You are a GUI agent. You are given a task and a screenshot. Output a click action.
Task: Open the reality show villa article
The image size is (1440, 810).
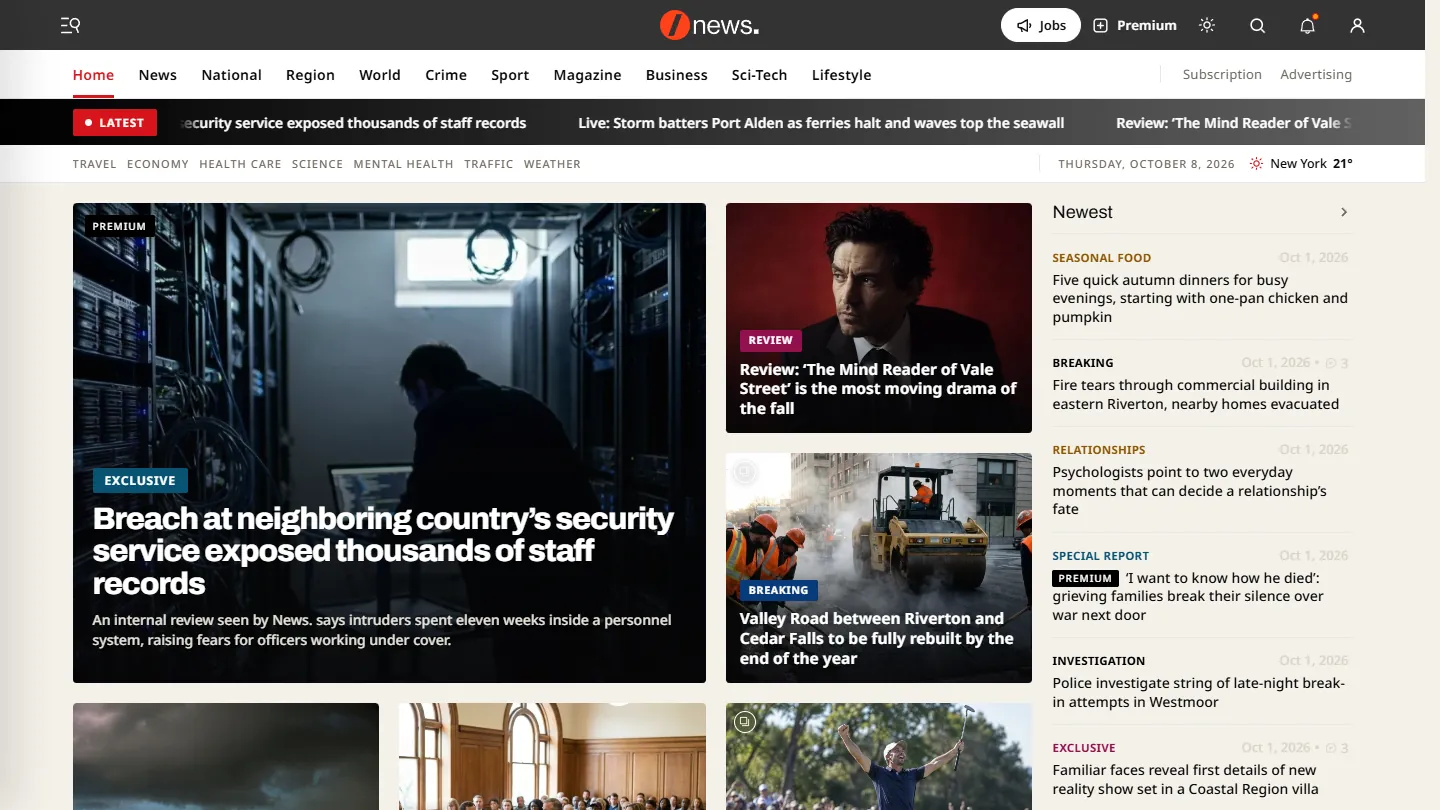click(x=1185, y=779)
